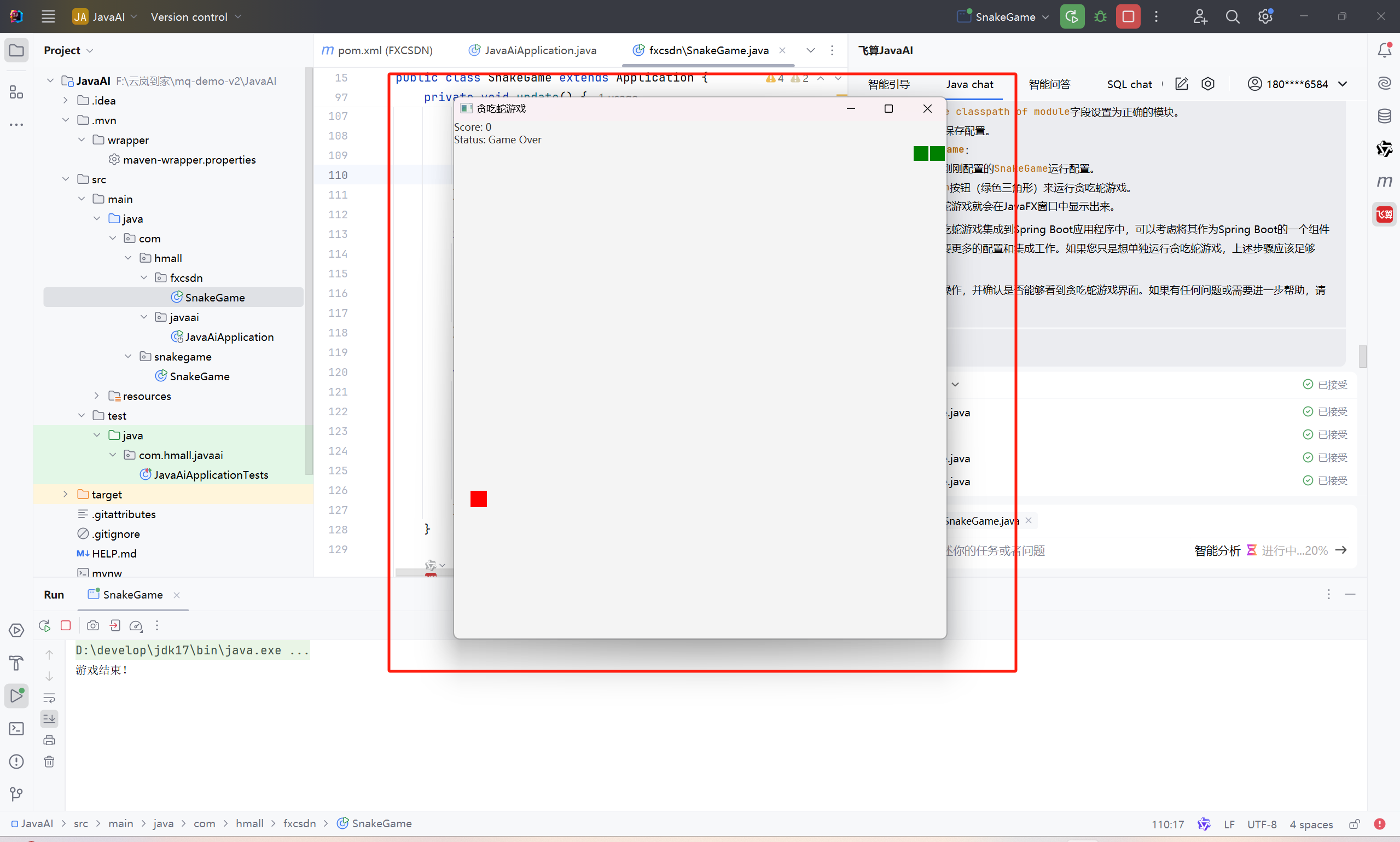Viewport: 1400px width, 842px height.
Task: Expand the target folder in project tree
Action: click(65, 494)
